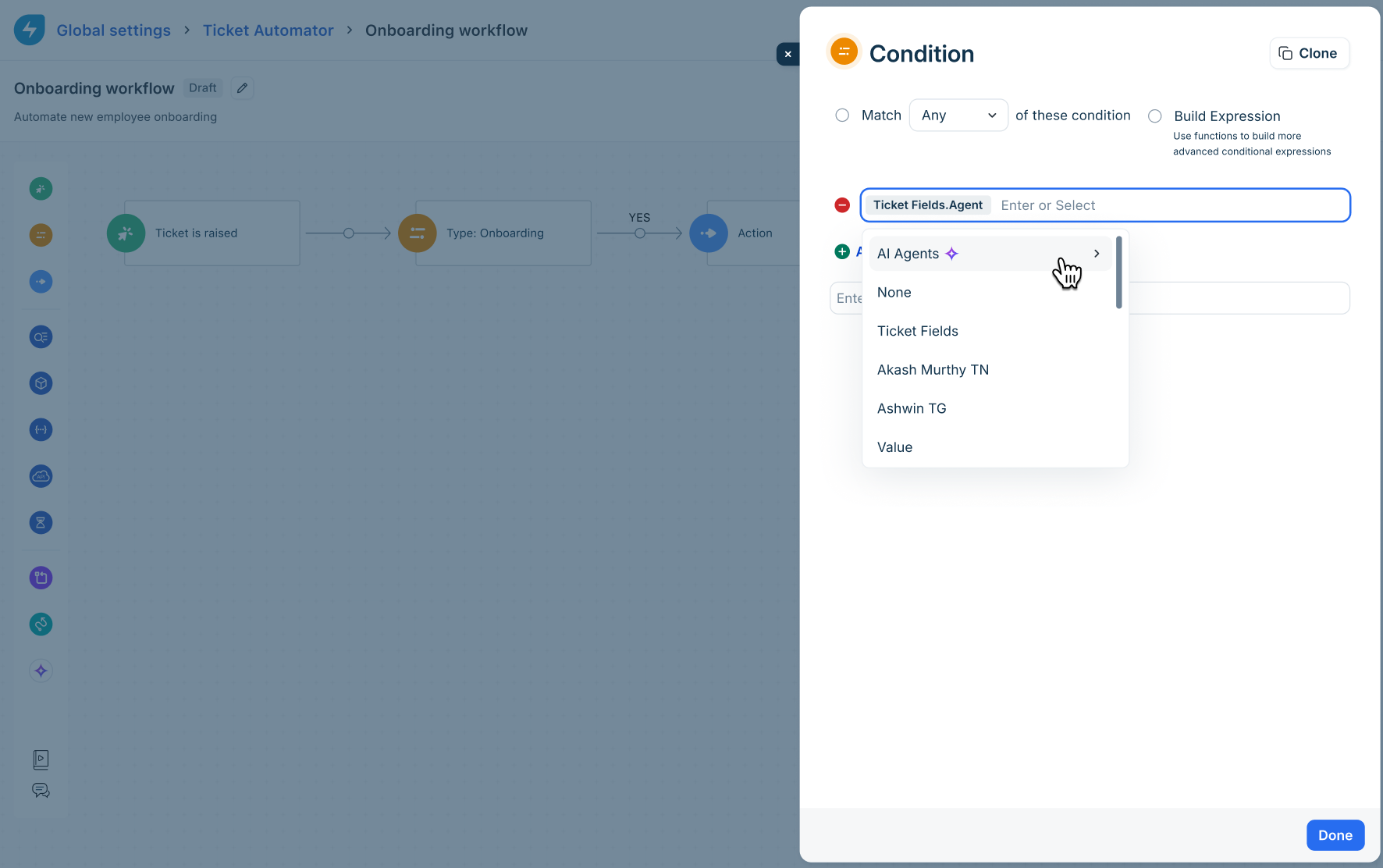The image size is (1383, 868).
Task: Select the Build Expression radio button
Action: coord(1155,116)
